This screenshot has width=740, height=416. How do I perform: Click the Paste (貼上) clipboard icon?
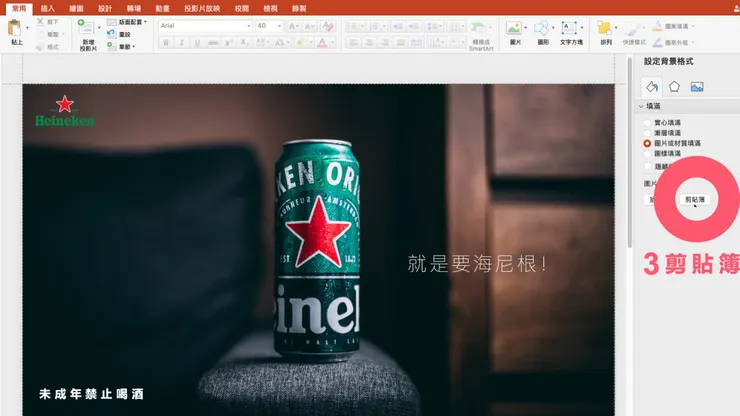[15, 28]
